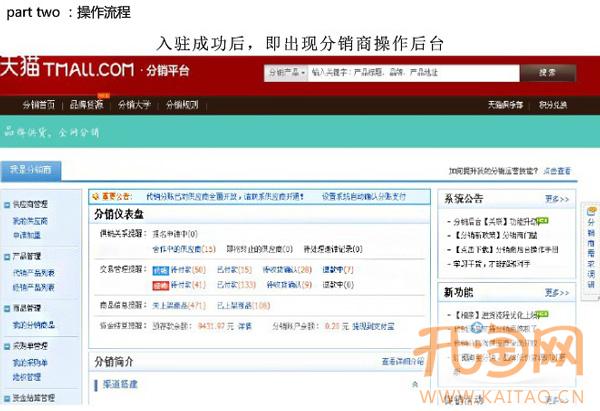
Task: Collapse the 资金结算管理 sidebar section
Action: tap(7, 398)
